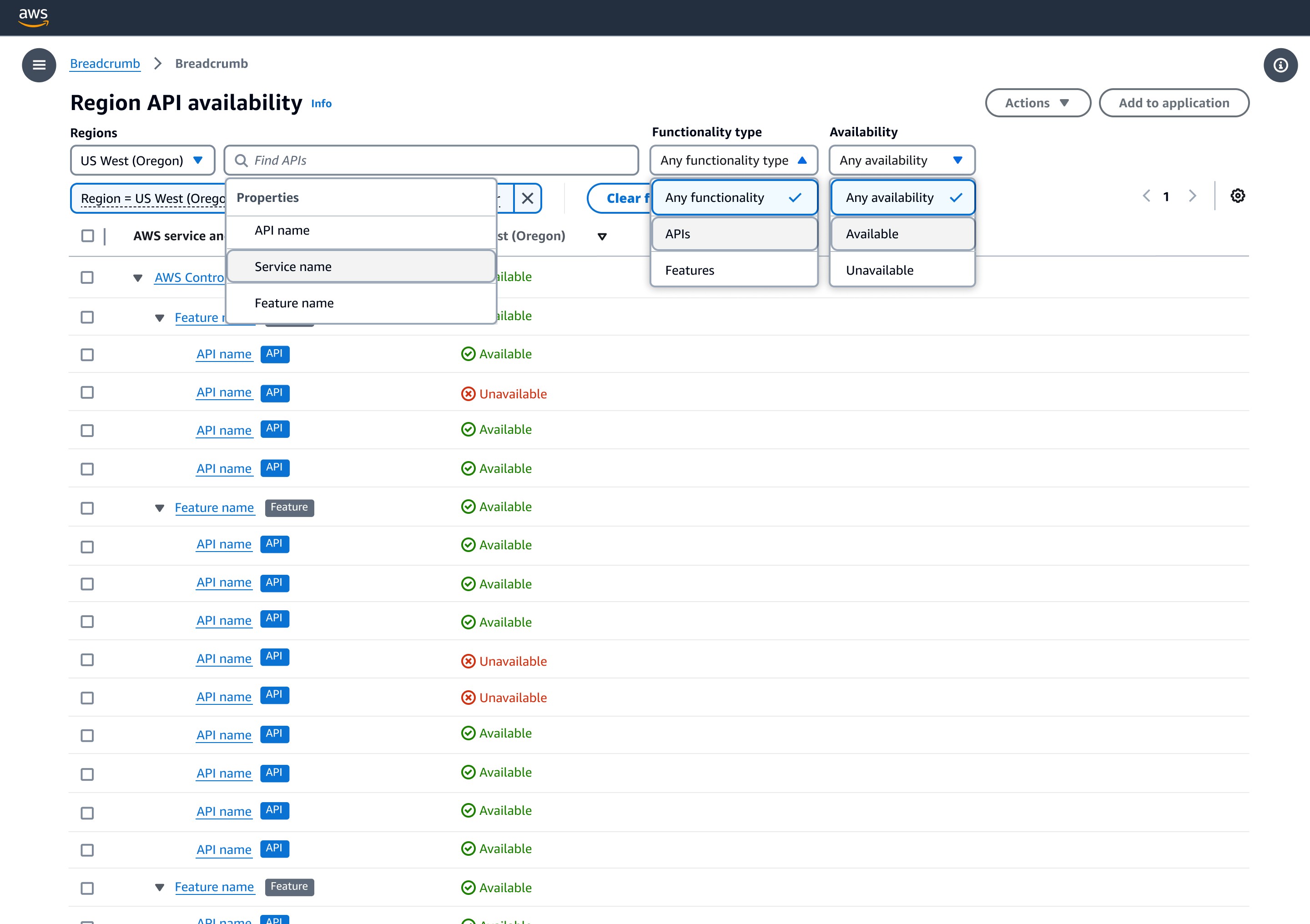Viewport: 1310px width, 924px height.
Task: Click the AWS logo
Action: pos(33,17)
